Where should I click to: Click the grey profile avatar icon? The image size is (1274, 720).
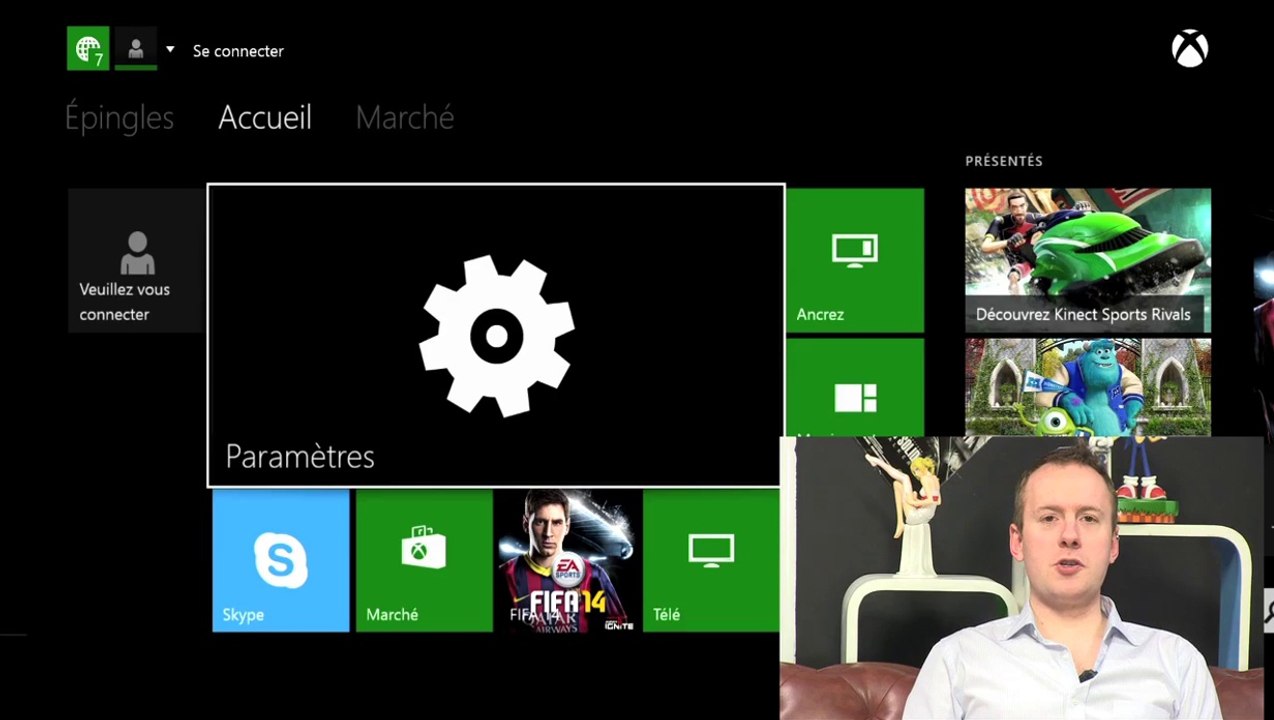click(136, 49)
